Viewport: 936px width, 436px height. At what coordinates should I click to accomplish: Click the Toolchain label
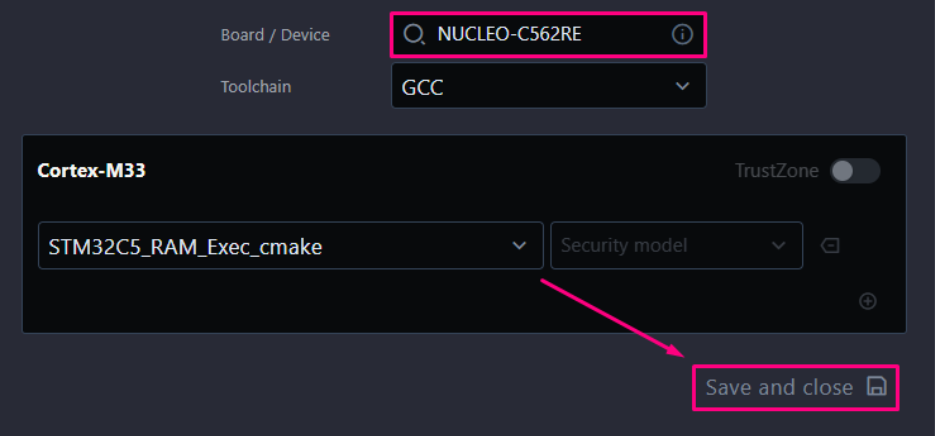256,87
